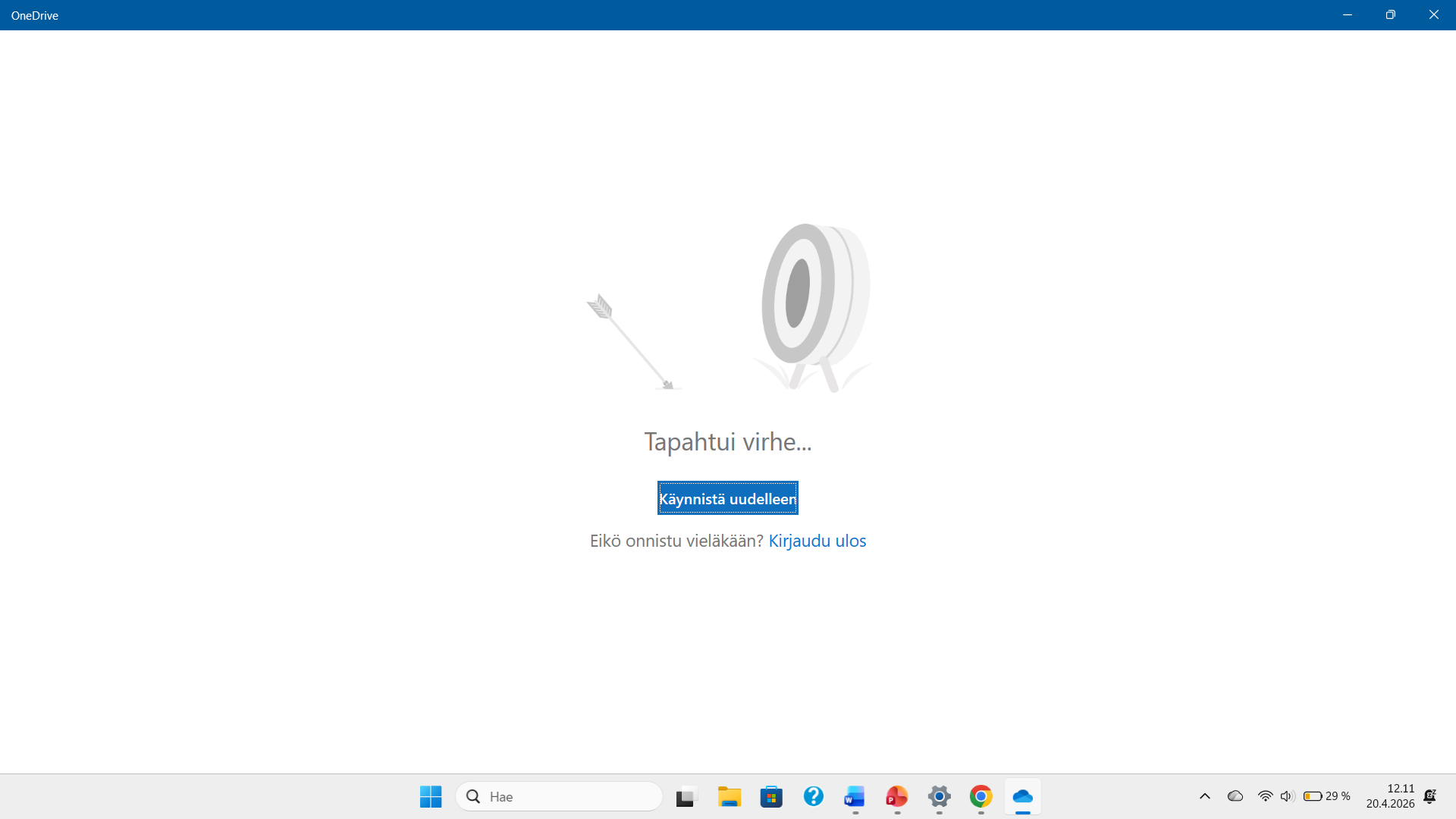Open File Explorer from the taskbar
Screen dimensions: 1456x819
point(730,796)
